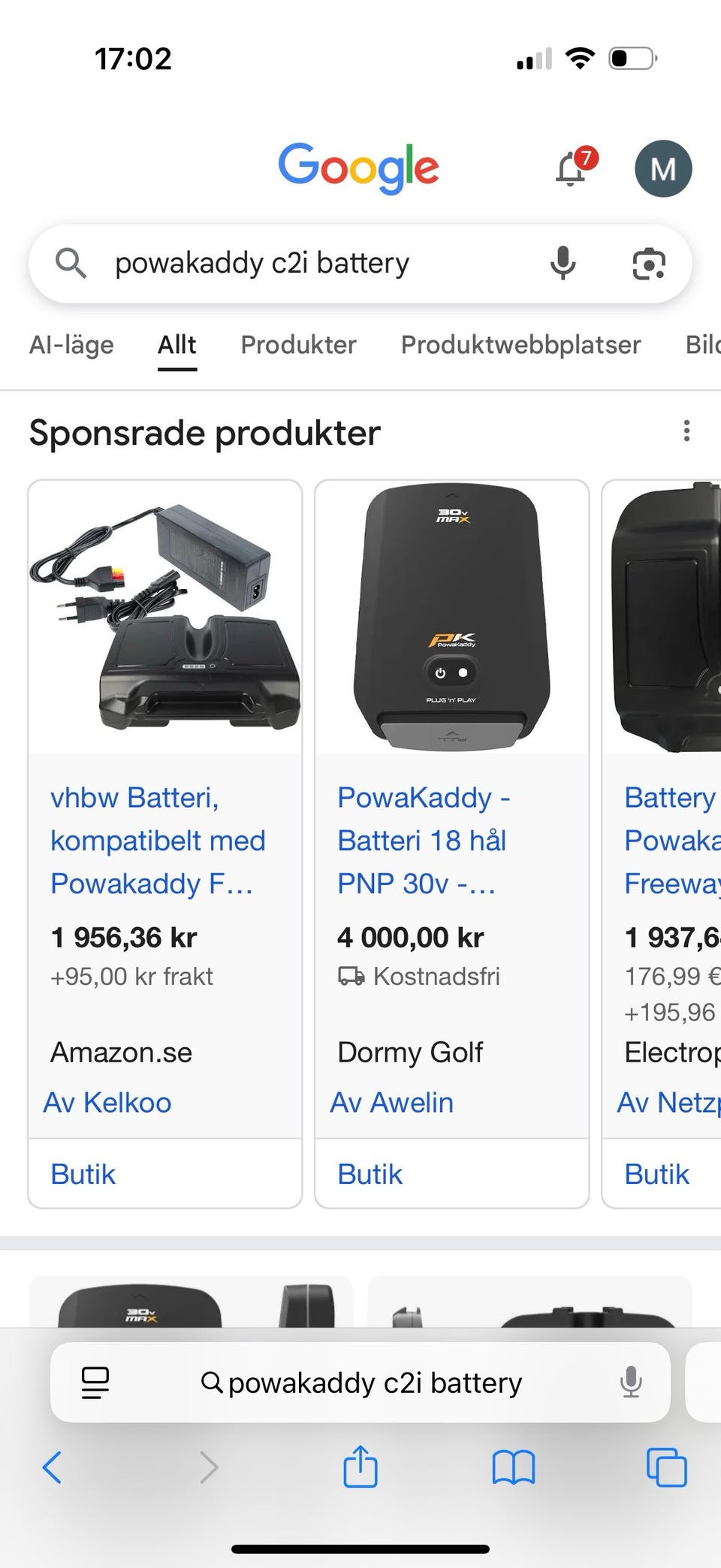Switch to the AI-läge tab
The width and height of the screenshot is (721, 1568).
[71, 345]
